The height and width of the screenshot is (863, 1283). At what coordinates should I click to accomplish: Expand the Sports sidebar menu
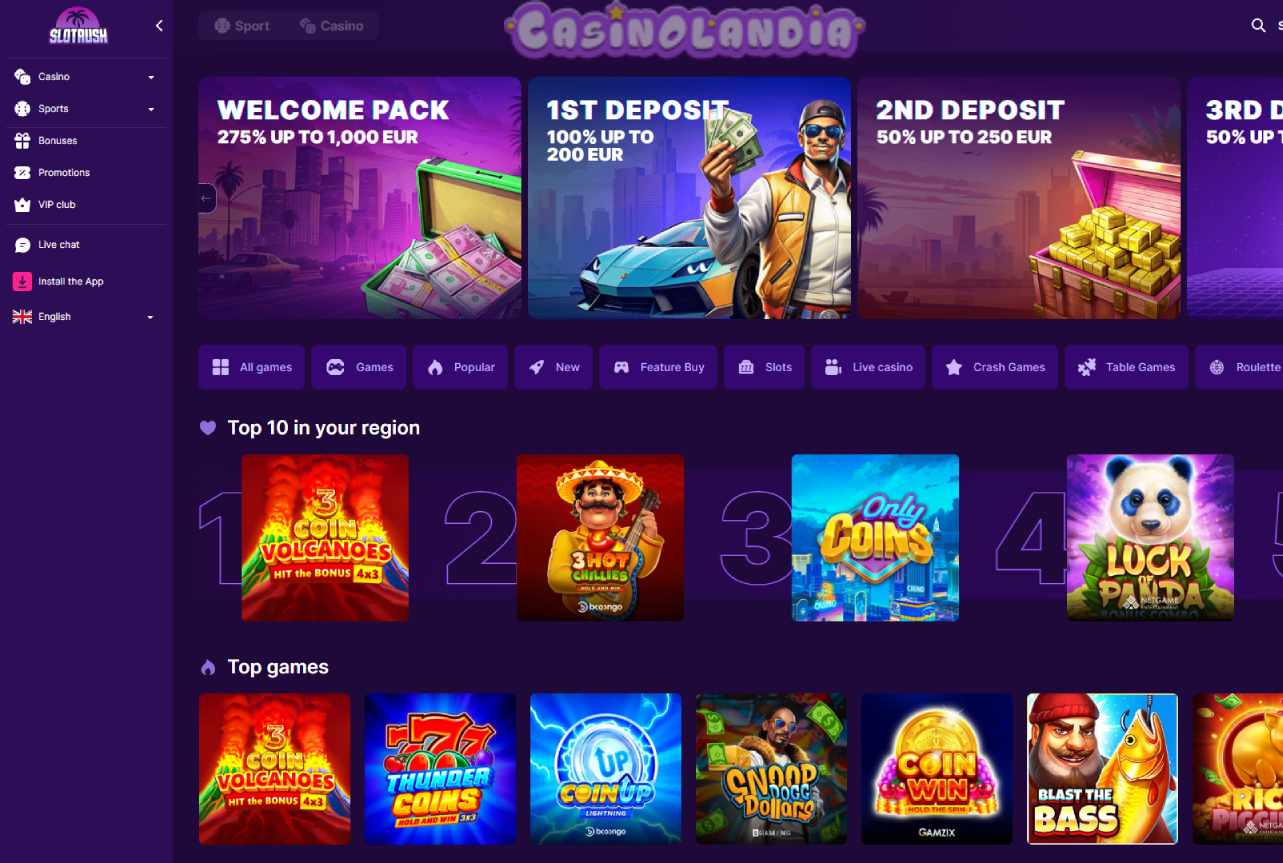86,109
